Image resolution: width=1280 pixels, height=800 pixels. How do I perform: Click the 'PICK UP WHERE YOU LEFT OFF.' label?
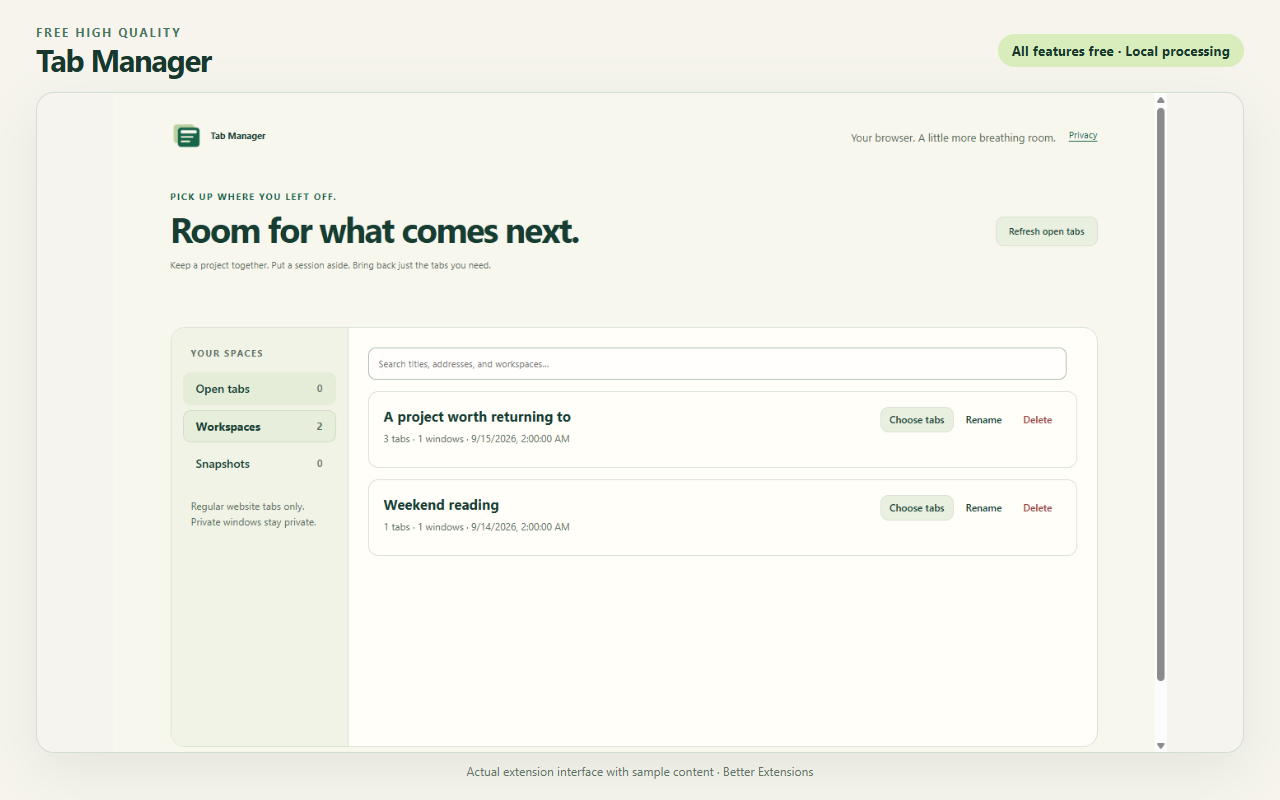click(x=254, y=197)
